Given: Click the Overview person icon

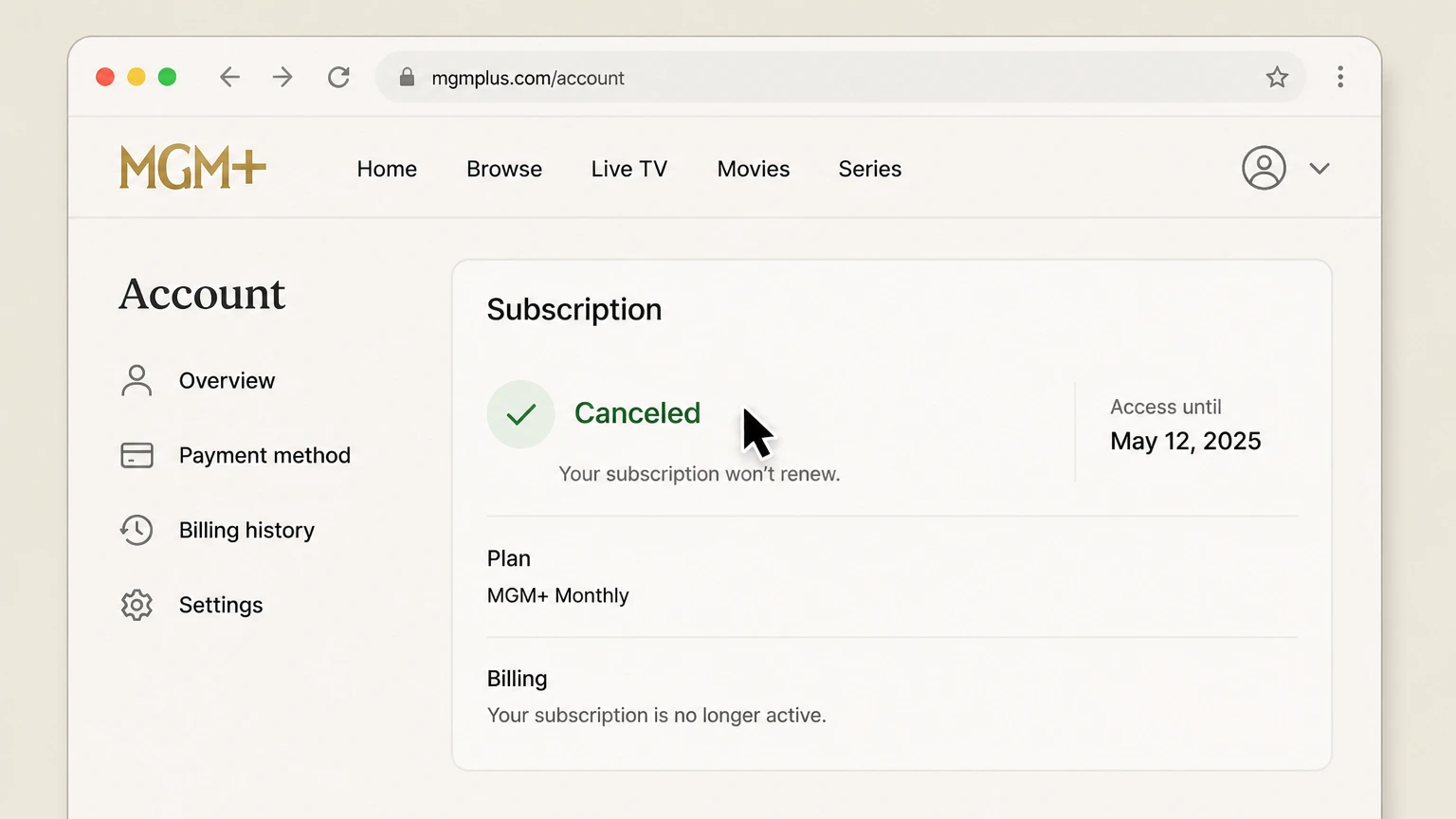Looking at the screenshot, I should click(136, 380).
